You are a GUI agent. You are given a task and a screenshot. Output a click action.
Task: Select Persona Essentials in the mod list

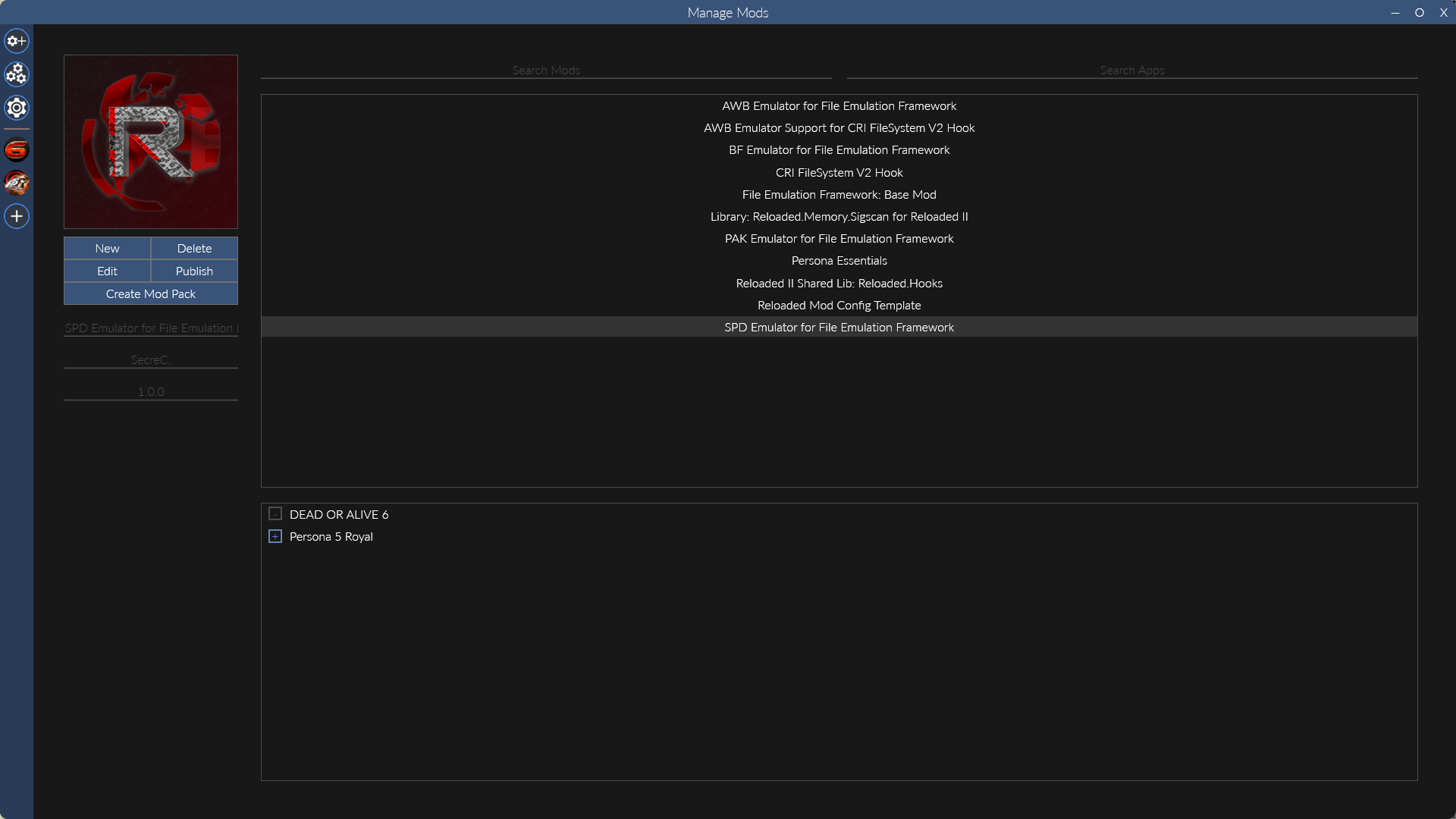coord(839,261)
